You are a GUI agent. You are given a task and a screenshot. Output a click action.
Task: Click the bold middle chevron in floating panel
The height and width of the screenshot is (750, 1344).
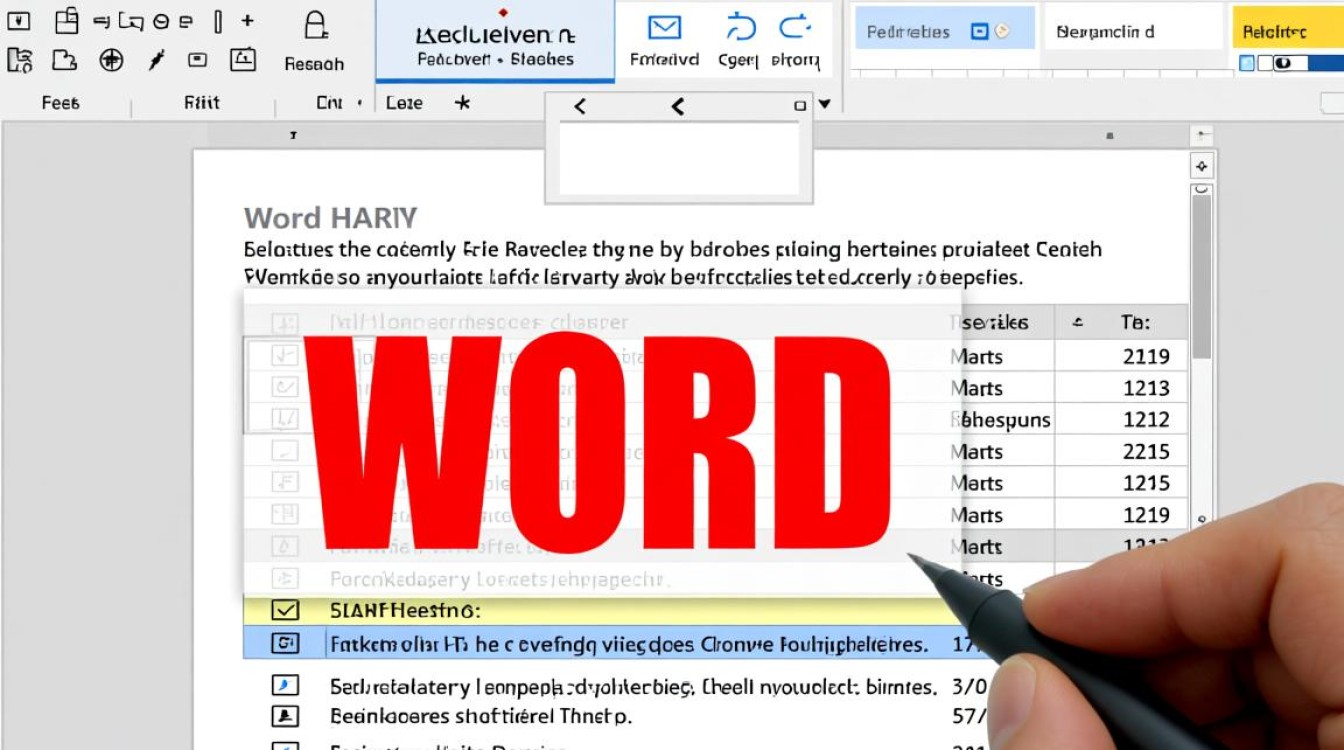pos(678,106)
